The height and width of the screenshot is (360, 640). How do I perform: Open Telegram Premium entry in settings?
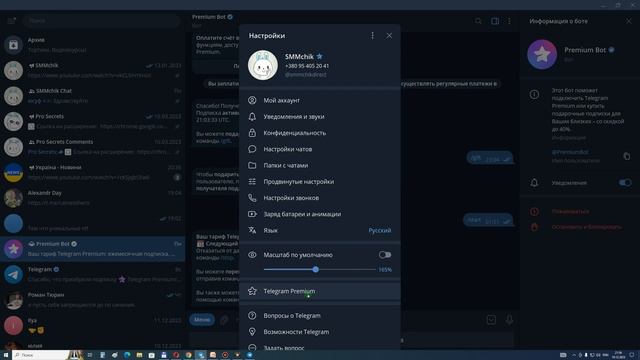(320, 291)
